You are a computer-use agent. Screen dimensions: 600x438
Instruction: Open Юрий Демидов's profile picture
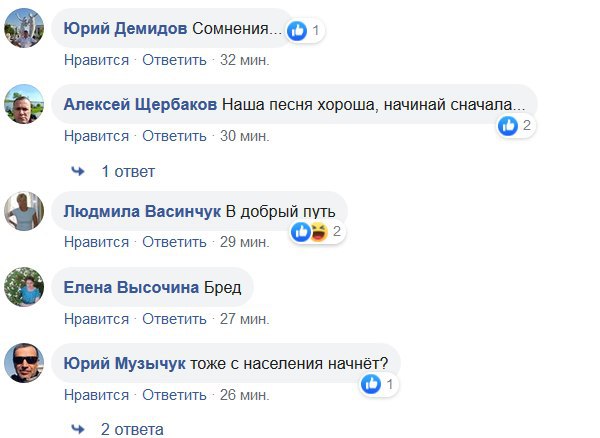click(22, 29)
